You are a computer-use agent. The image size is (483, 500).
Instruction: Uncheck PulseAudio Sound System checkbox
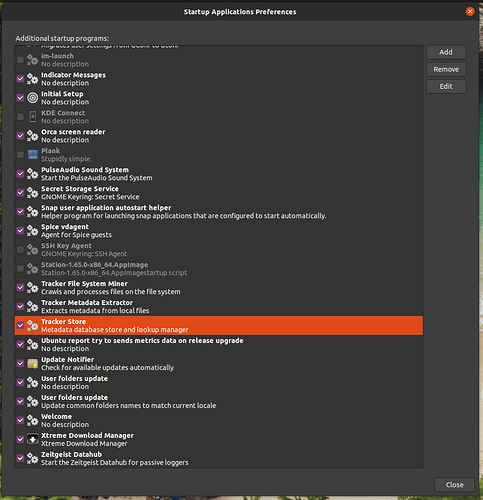coord(20,174)
